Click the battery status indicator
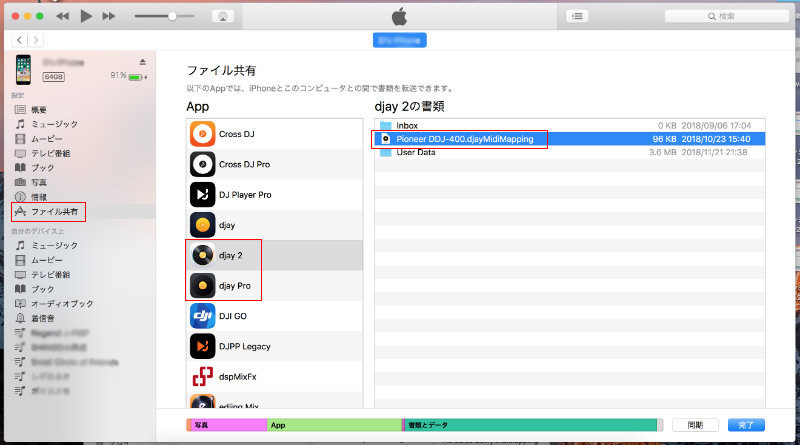Viewport: 800px width, 445px height. tap(136, 77)
